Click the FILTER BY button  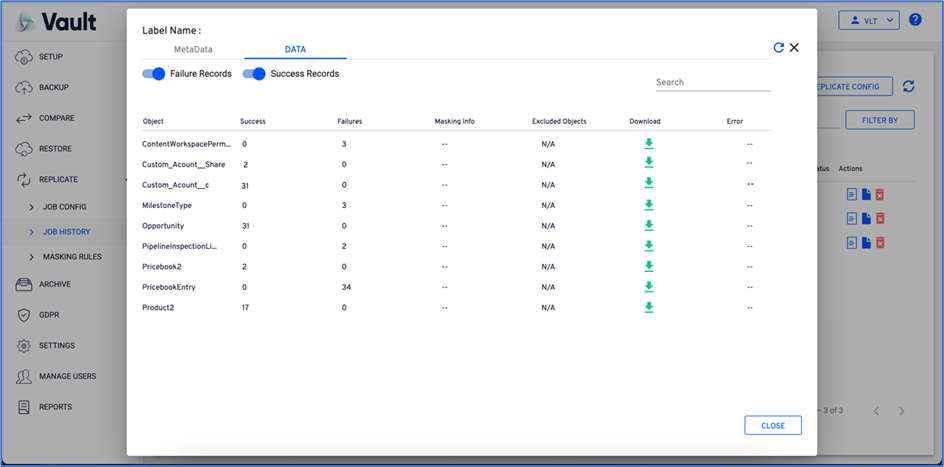point(879,120)
